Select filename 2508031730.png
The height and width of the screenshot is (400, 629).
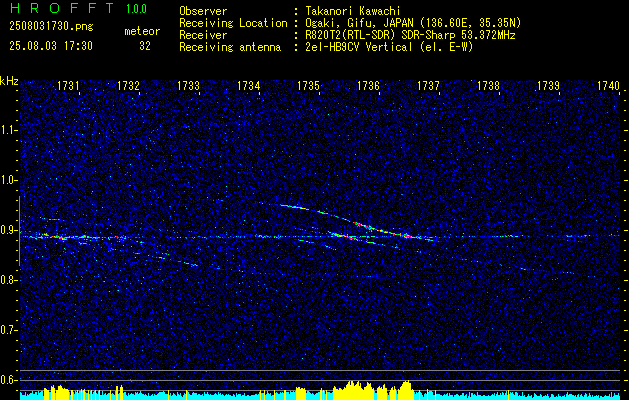[x=51, y=27]
